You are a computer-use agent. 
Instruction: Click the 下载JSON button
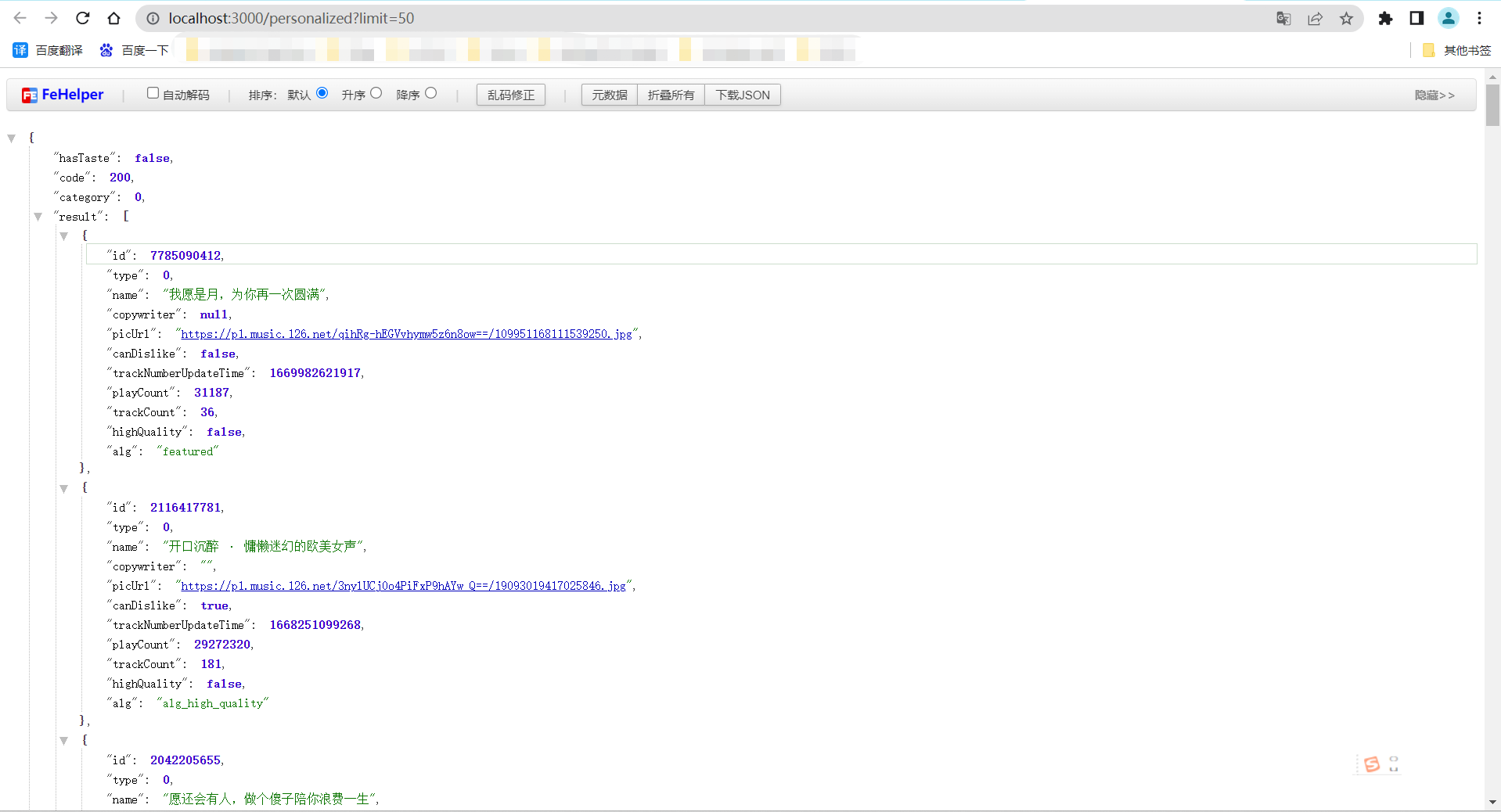743,95
